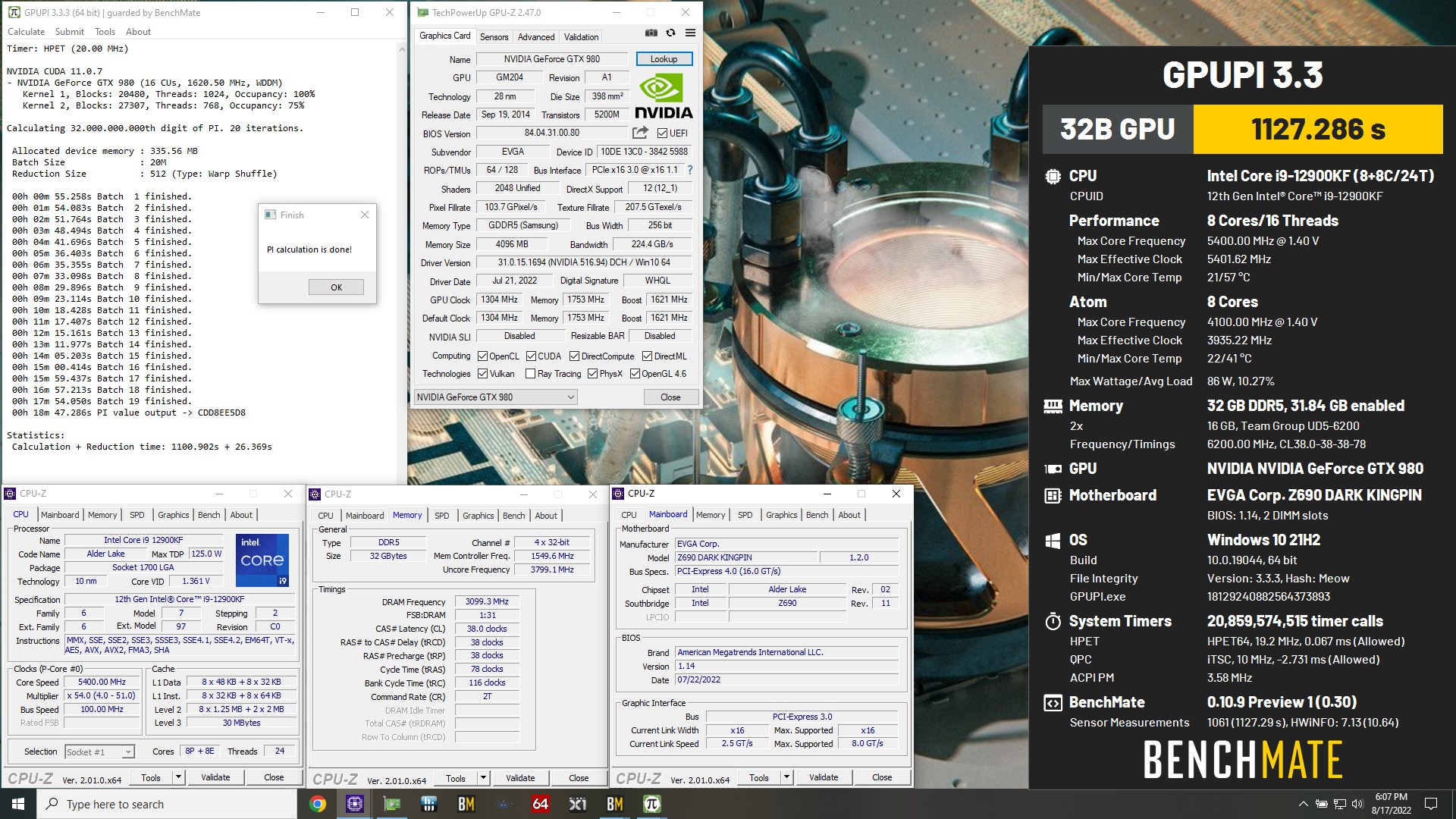Select the PI value output line CDD8EE5D8
Image resolution: width=1456 pixels, height=819 pixels.
[x=129, y=413]
